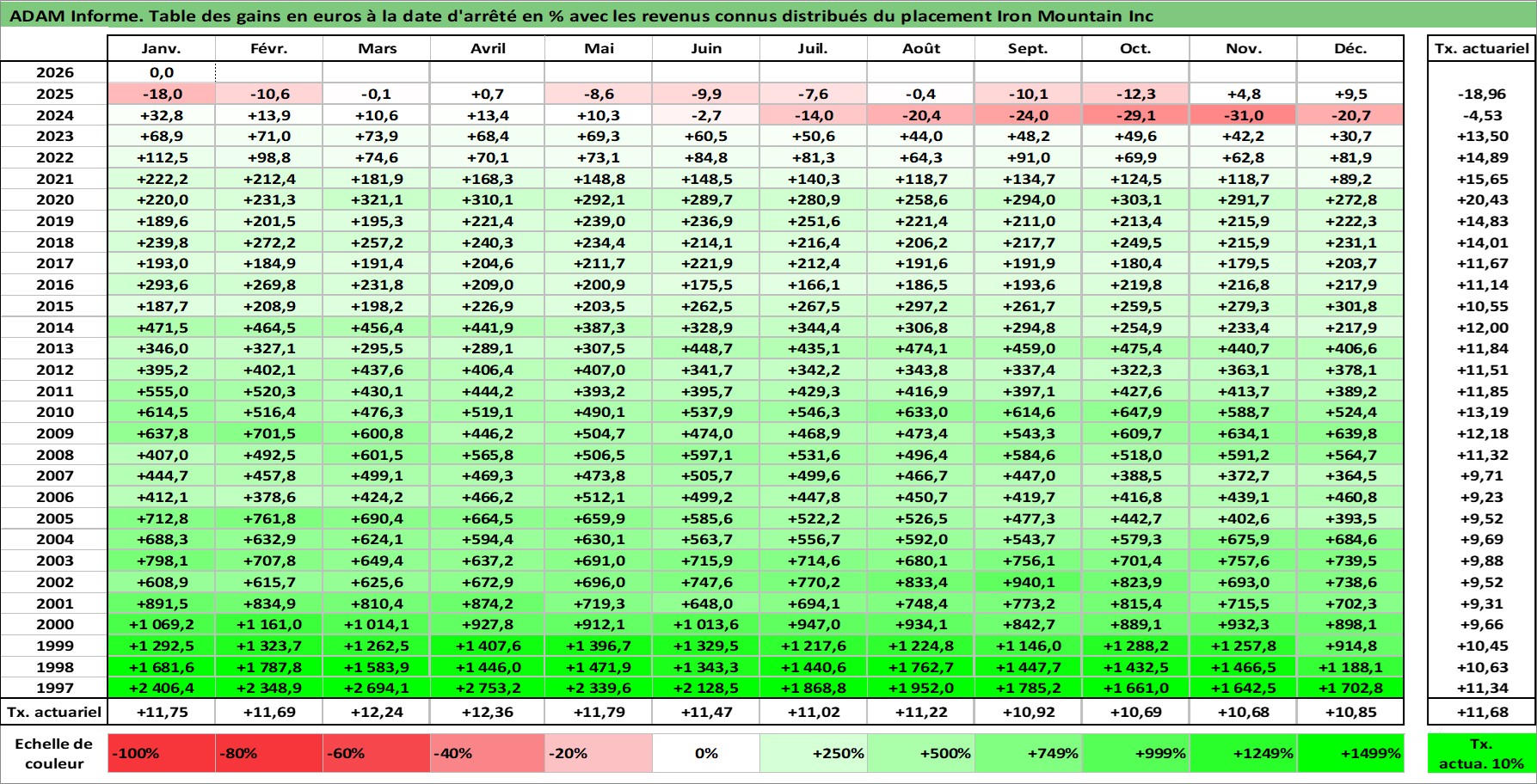
Task: Click the +999% color swatch
Action: (1136, 753)
